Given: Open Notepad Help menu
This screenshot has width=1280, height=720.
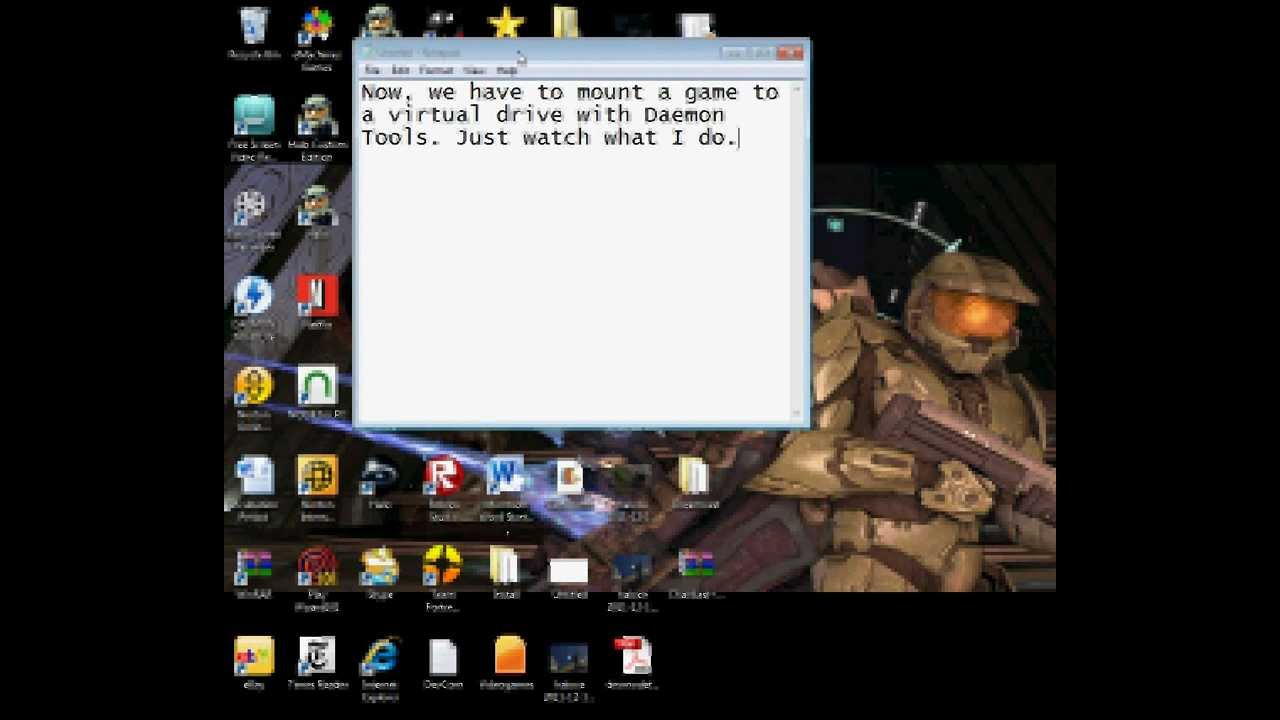Looking at the screenshot, I should click(507, 70).
